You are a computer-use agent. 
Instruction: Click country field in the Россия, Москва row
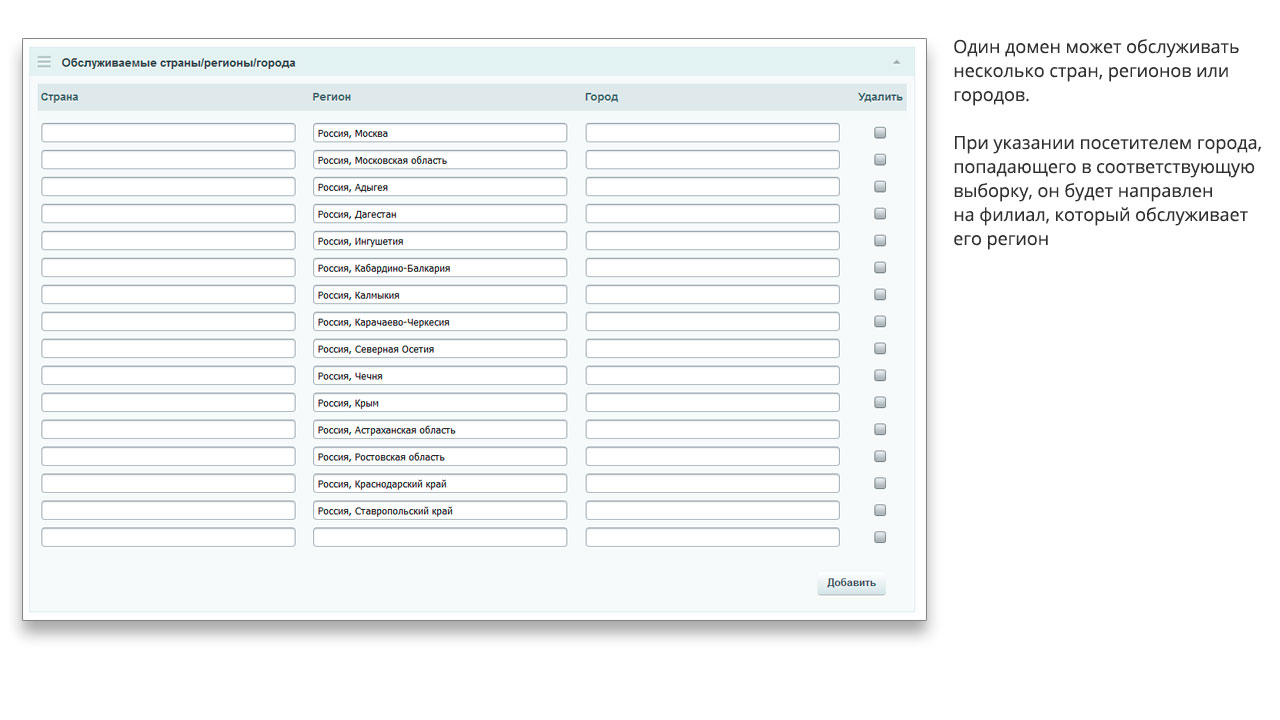[x=168, y=133]
